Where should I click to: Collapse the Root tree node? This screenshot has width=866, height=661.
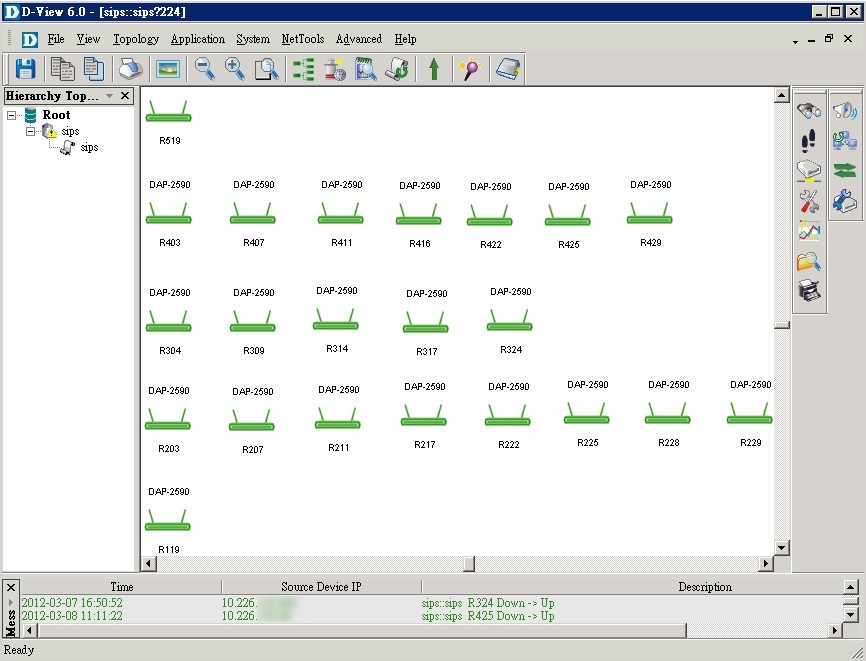coord(12,115)
